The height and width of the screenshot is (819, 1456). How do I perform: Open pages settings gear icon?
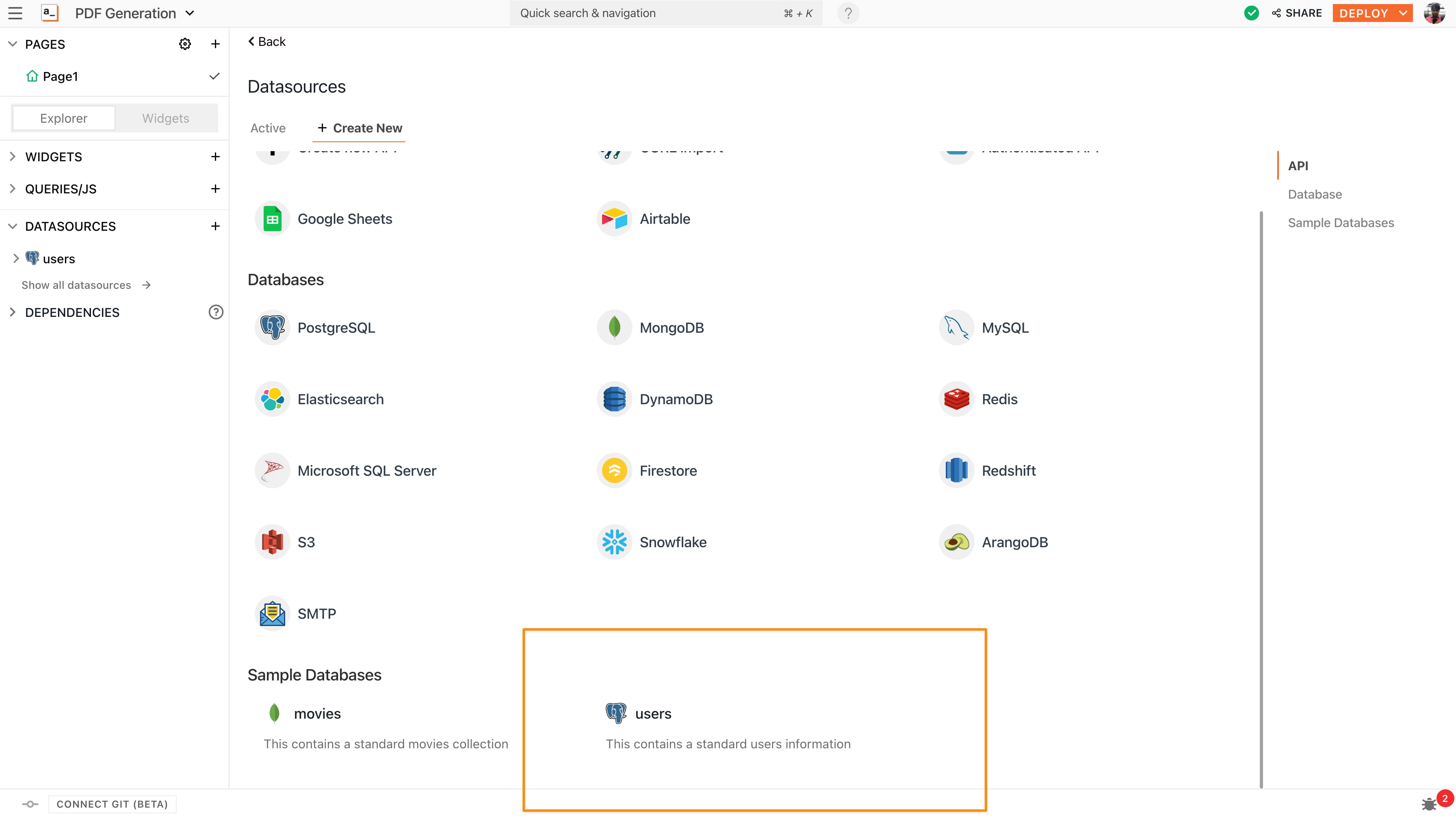185,44
